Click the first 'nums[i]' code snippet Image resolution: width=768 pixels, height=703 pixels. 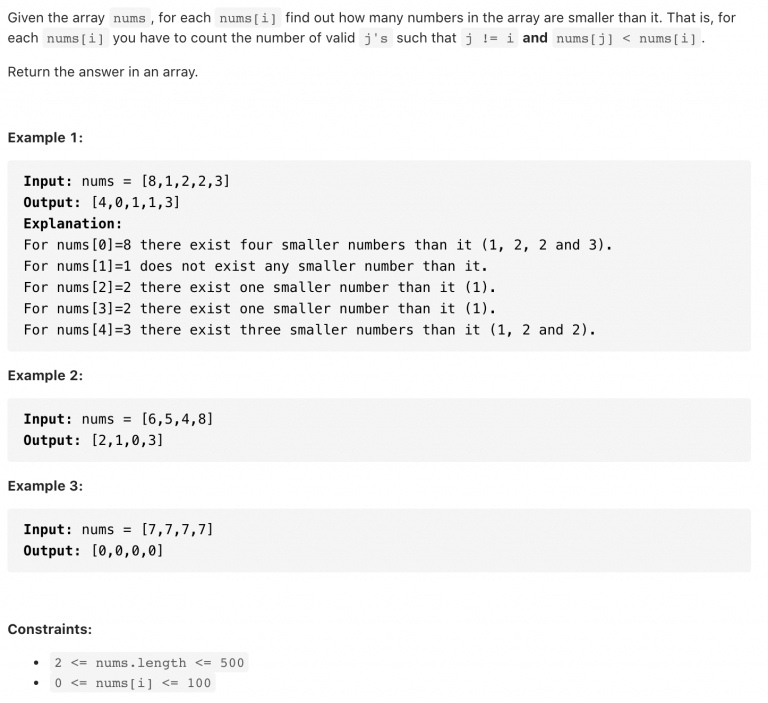click(248, 18)
